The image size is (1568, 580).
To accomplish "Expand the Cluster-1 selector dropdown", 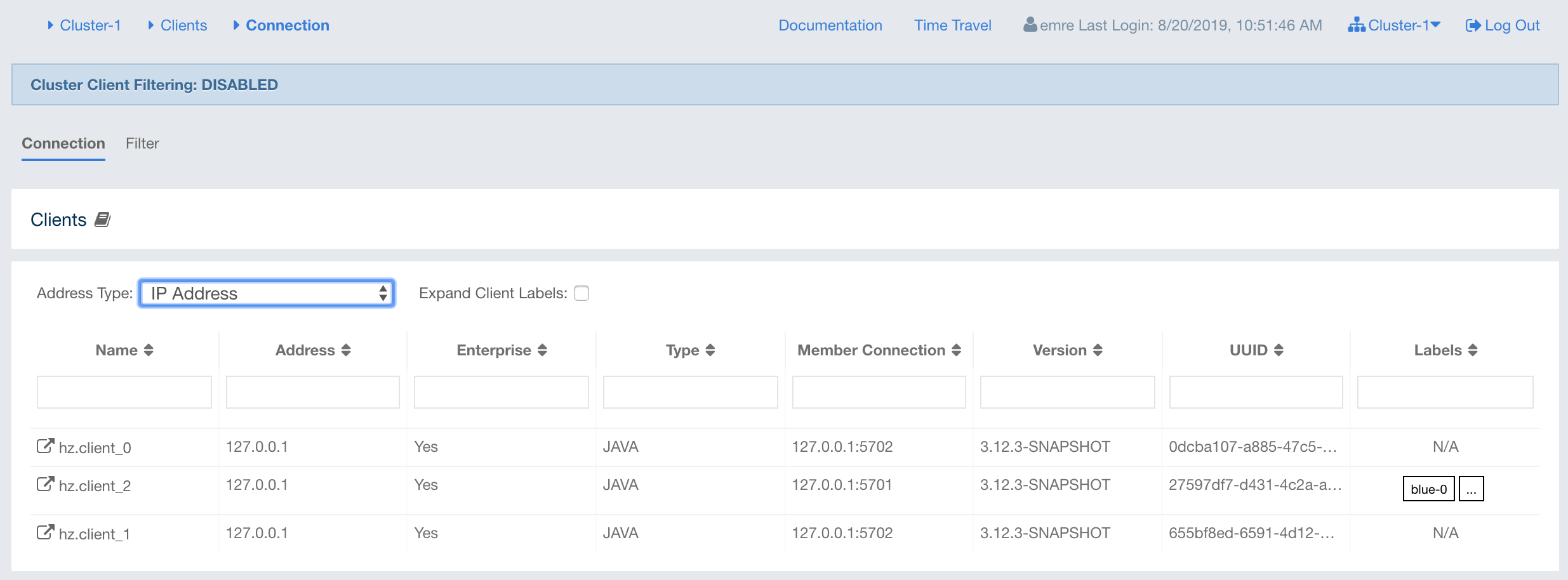I will pos(1395,25).
